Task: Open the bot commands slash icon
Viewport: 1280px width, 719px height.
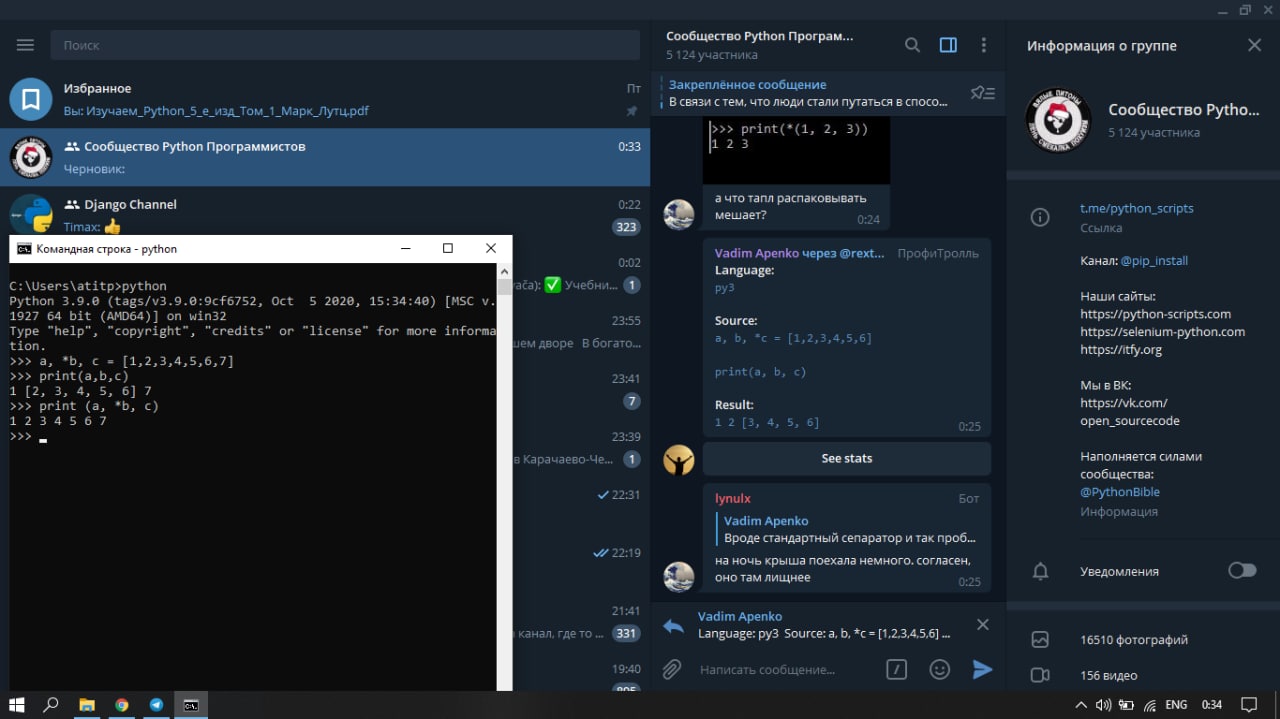Action: click(896, 669)
